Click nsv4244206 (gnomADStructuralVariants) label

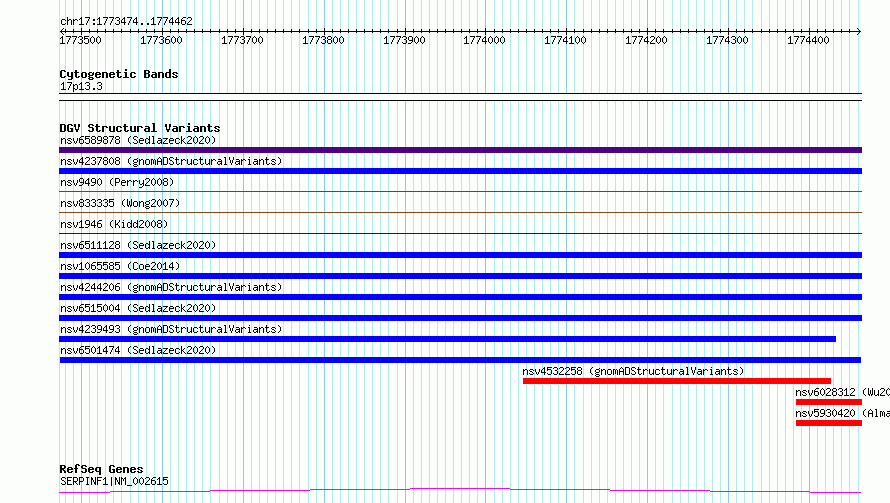tap(171, 287)
